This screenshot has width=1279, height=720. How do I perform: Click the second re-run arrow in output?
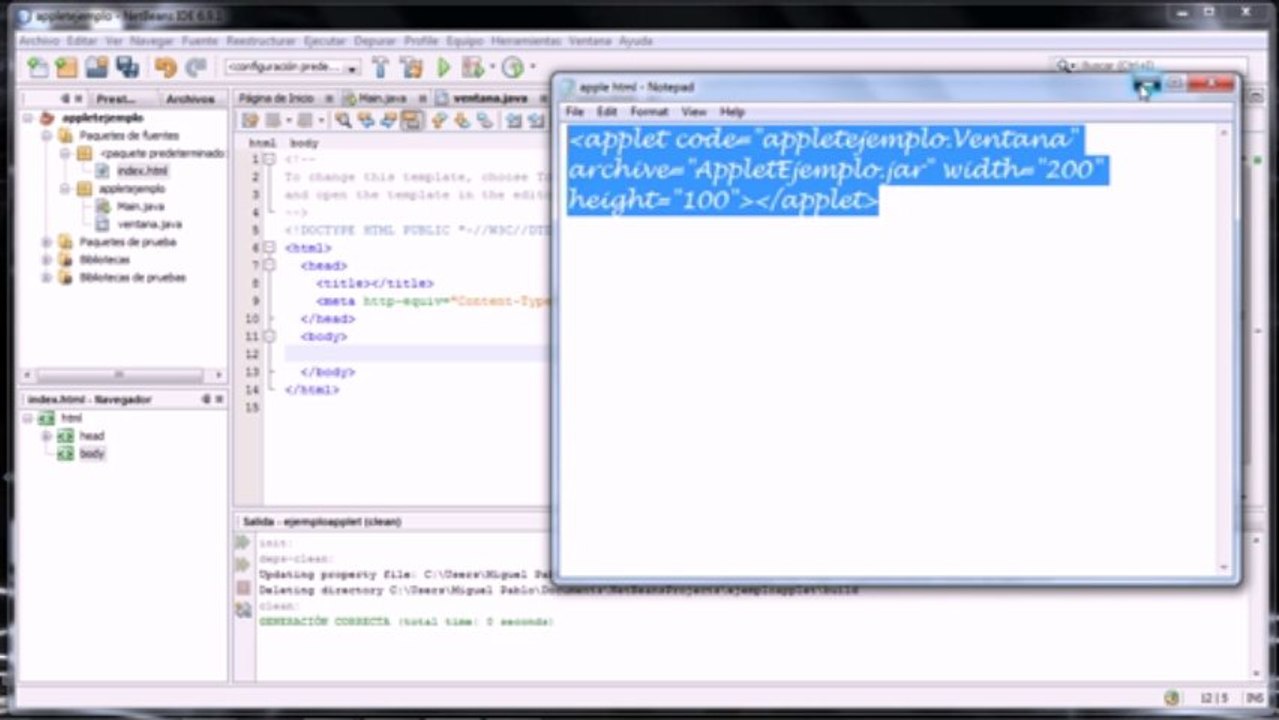pyautogui.click(x=243, y=565)
